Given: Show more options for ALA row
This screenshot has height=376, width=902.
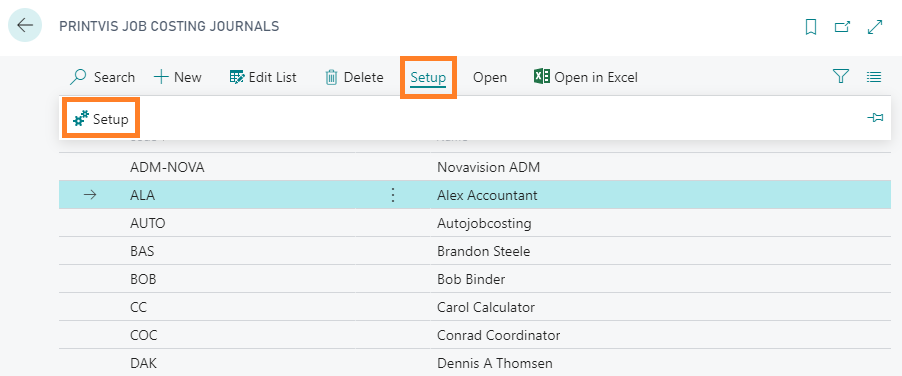Looking at the screenshot, I should [393, 195].
